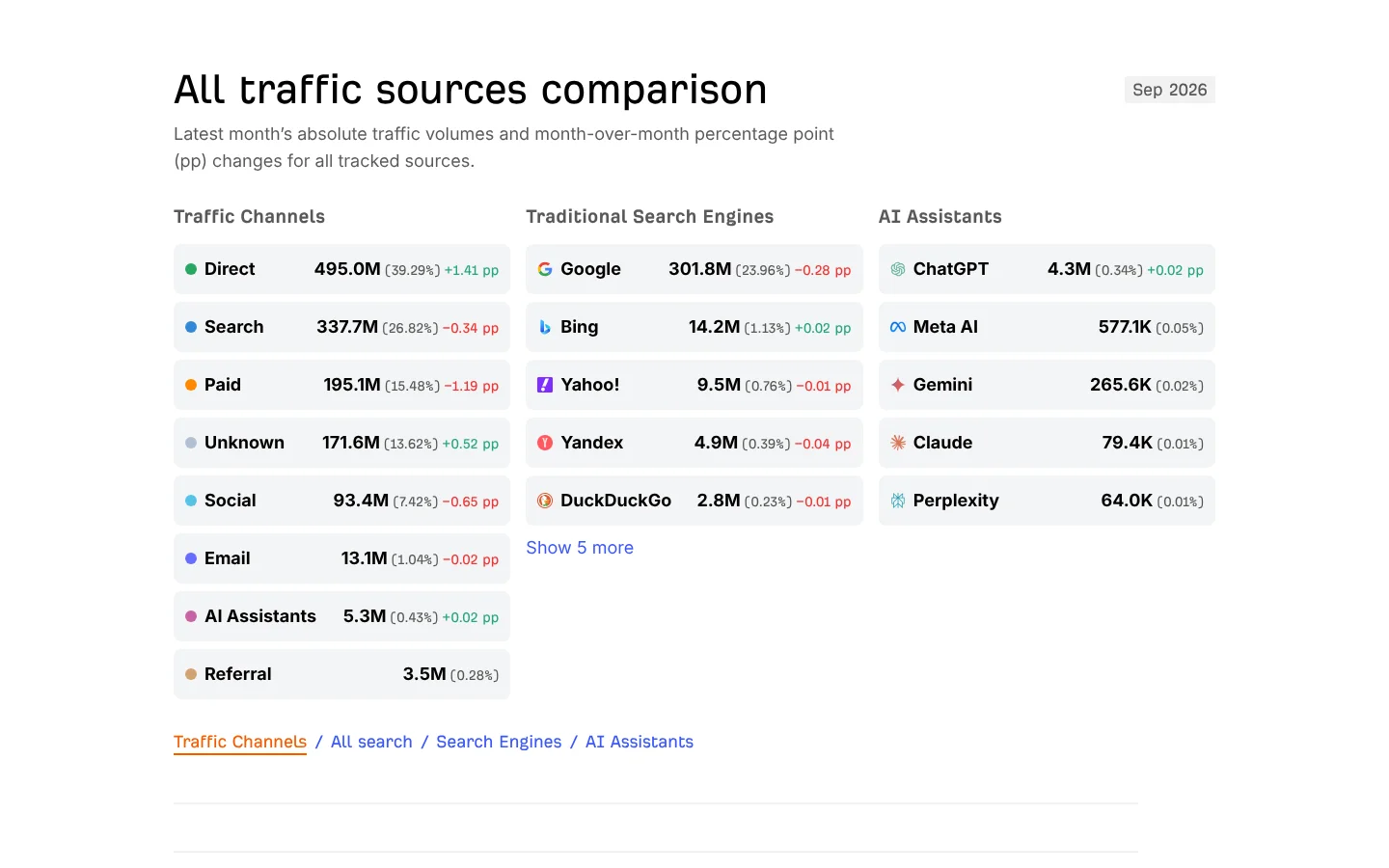1389x868 pixels.
Task: Click the purple dot beside Email
Action: pos(191,558)
